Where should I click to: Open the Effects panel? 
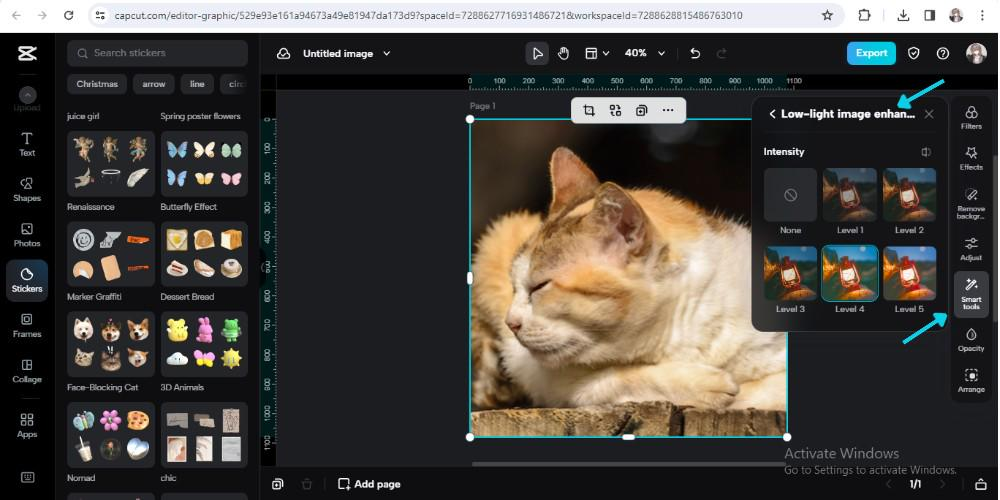pos(971,158)
